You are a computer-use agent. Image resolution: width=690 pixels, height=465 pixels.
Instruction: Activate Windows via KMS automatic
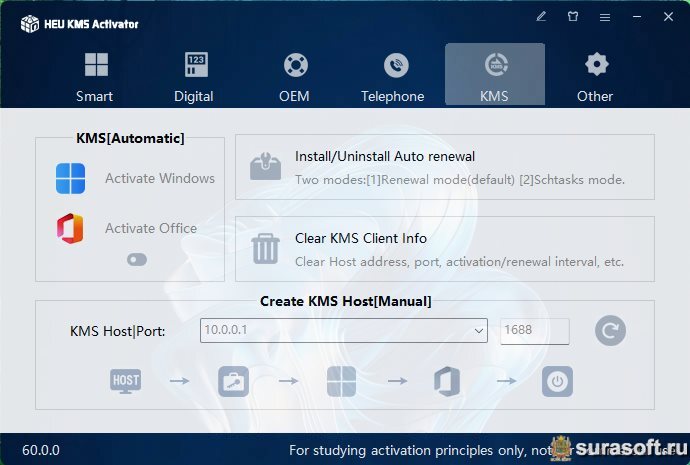click(160, 178)
